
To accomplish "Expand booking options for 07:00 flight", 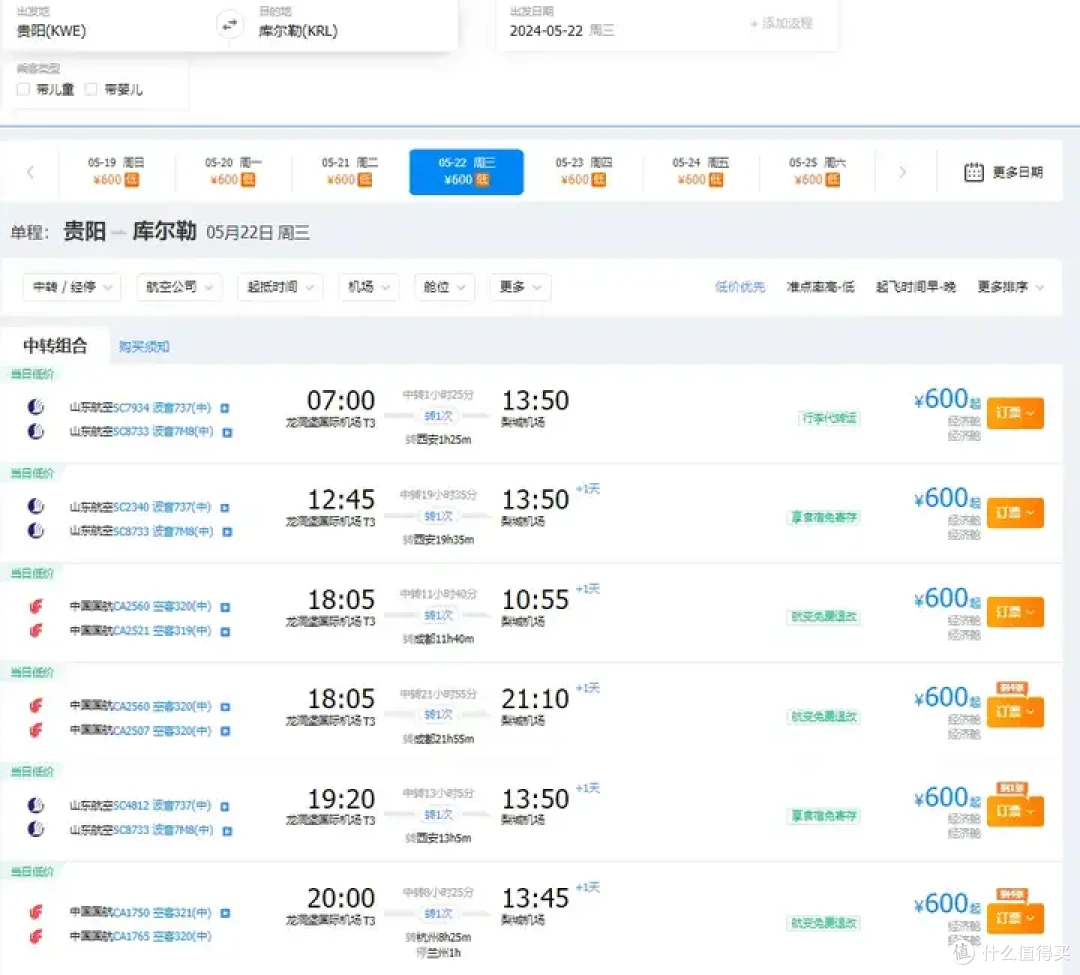I will click(1015, 413).
